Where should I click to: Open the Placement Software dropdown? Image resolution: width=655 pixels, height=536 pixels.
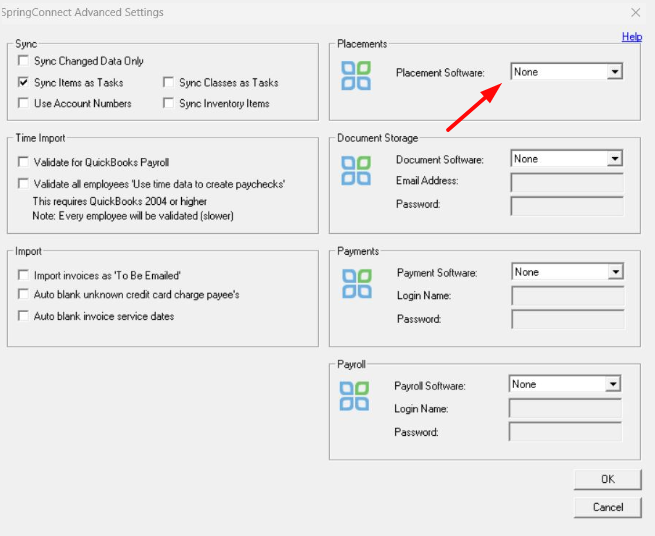615,72
